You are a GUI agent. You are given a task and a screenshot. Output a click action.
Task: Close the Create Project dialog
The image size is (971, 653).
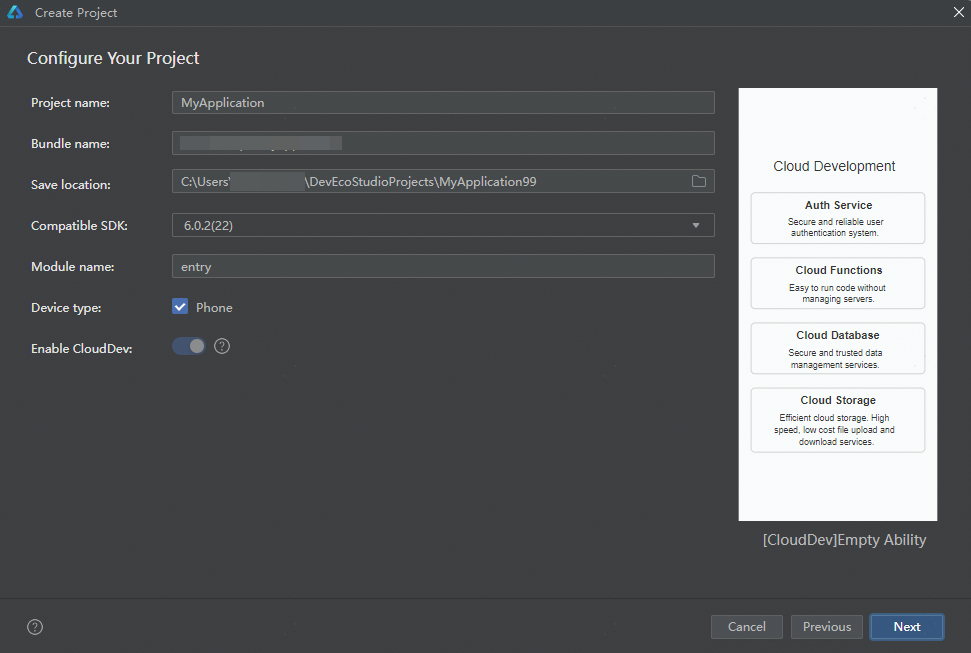pyautogui.click(x=957, y=12)
